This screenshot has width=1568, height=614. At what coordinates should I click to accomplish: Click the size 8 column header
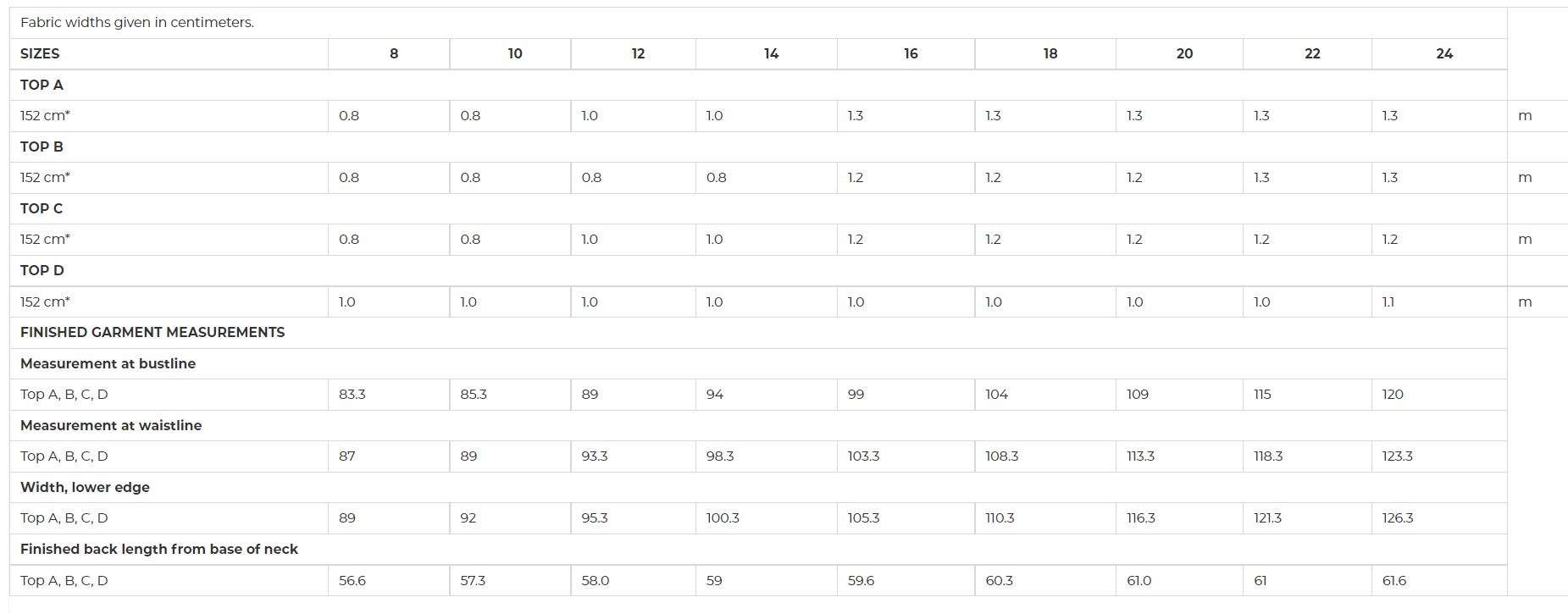(394, 53)
